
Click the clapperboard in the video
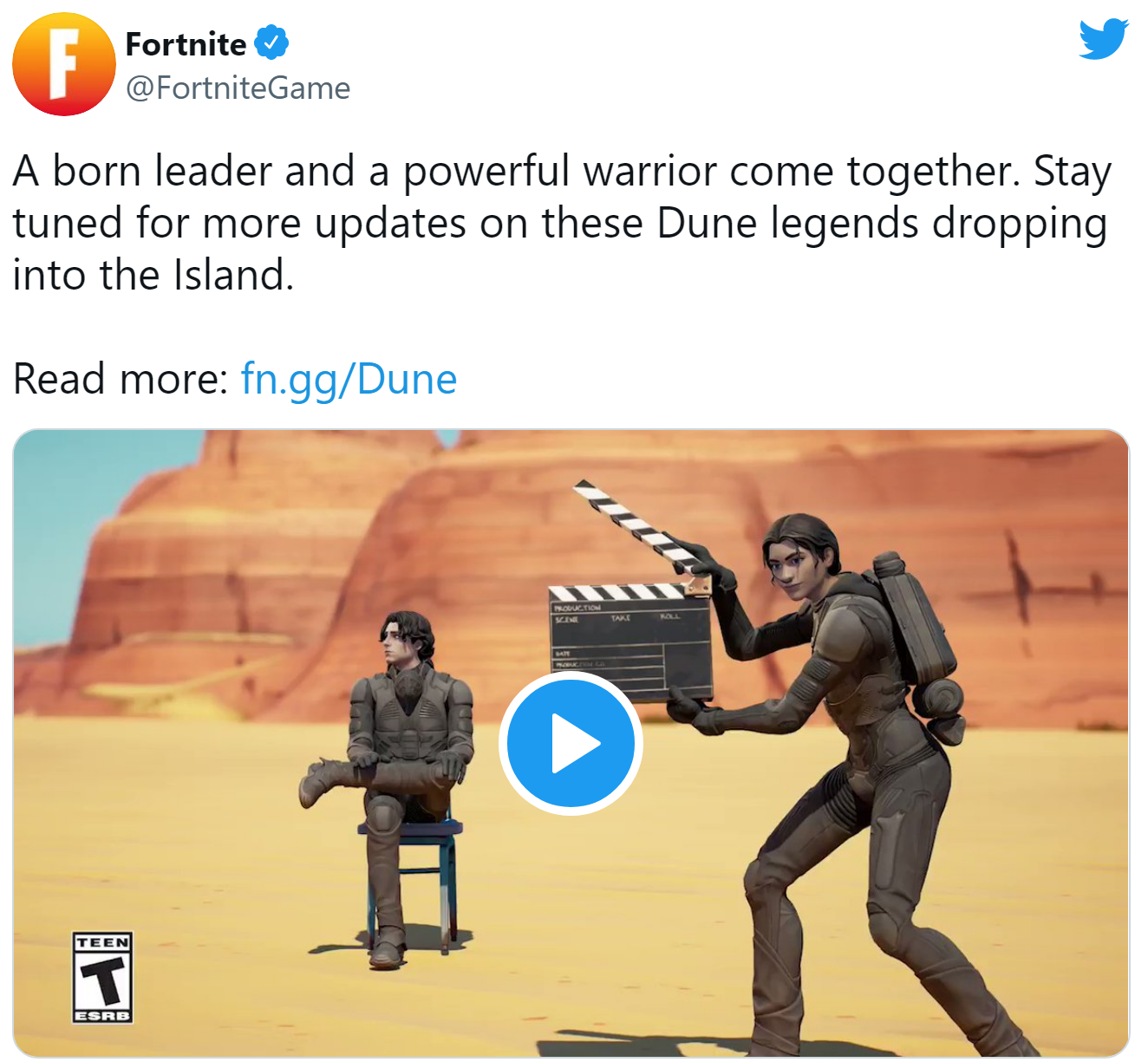631,642
